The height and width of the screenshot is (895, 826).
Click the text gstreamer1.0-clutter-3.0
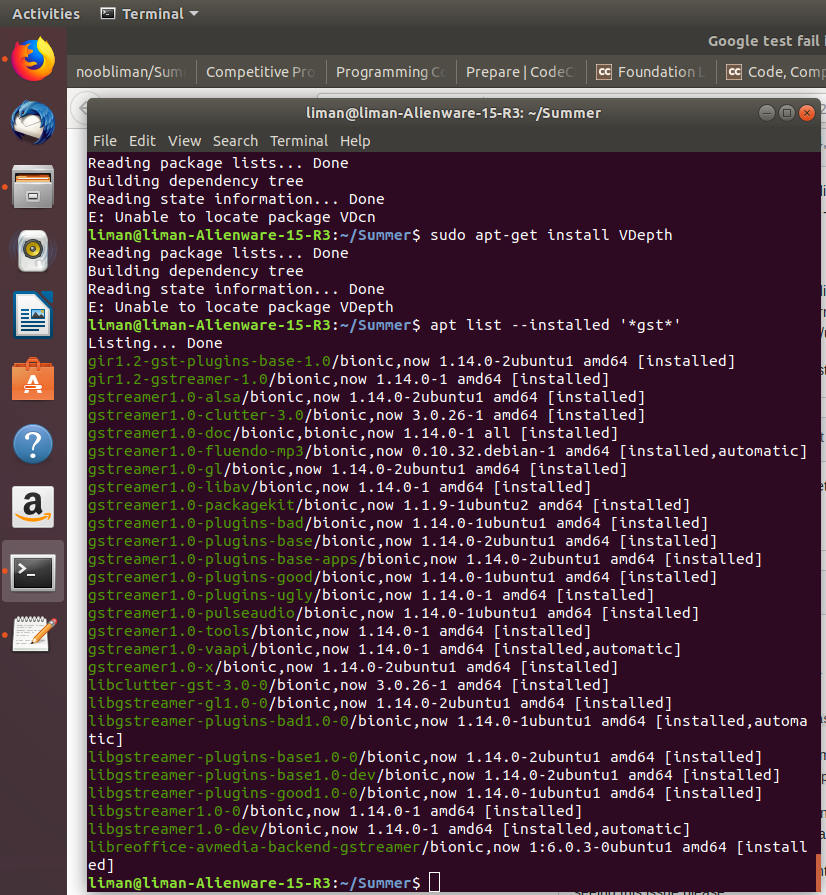pos(196,415)
